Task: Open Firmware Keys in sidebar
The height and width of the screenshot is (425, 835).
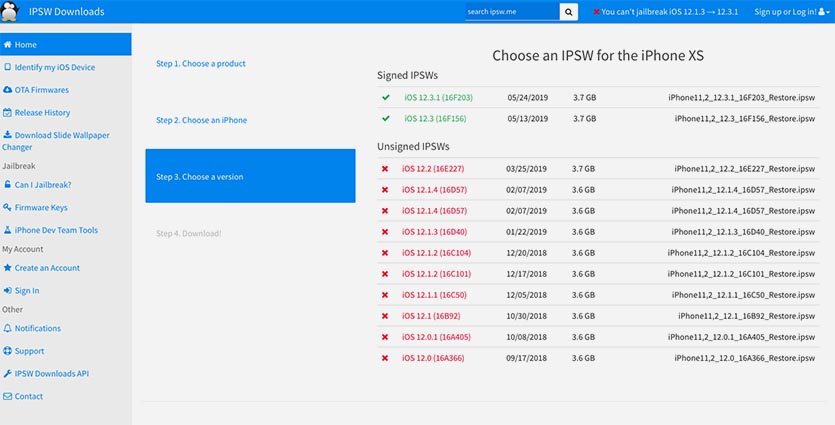Action: (x=41, y=207)
